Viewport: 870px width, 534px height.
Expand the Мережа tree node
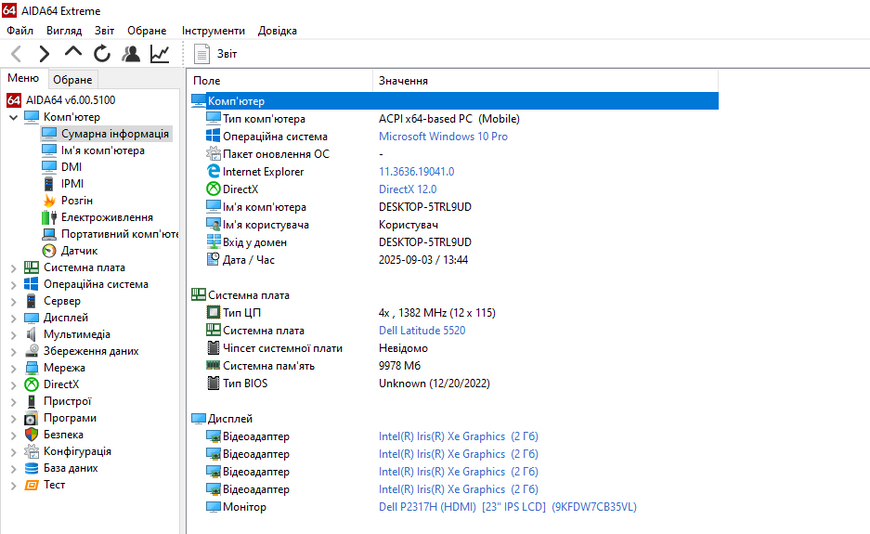[13, 368]
